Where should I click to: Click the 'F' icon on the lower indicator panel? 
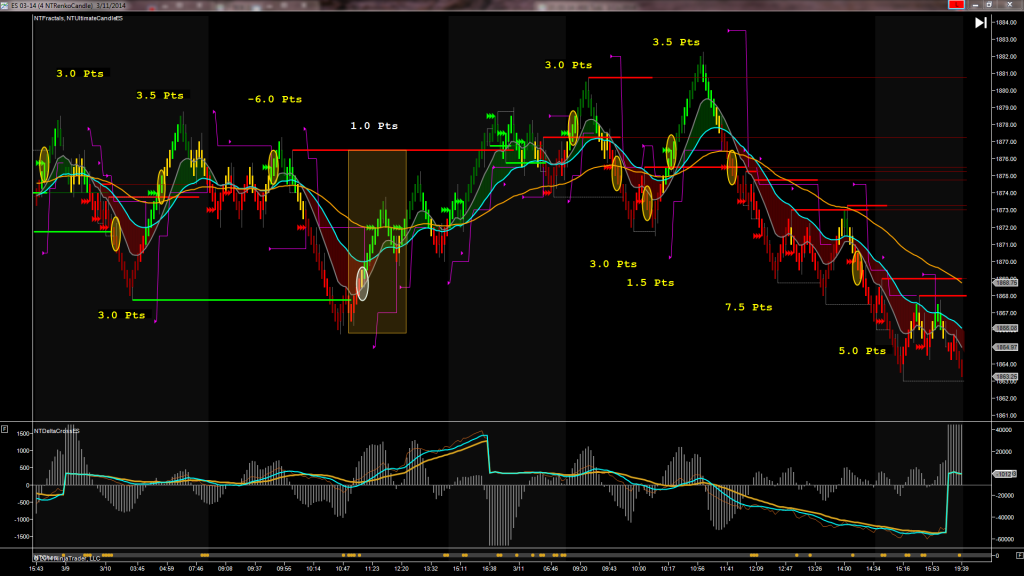click(5, 429)
